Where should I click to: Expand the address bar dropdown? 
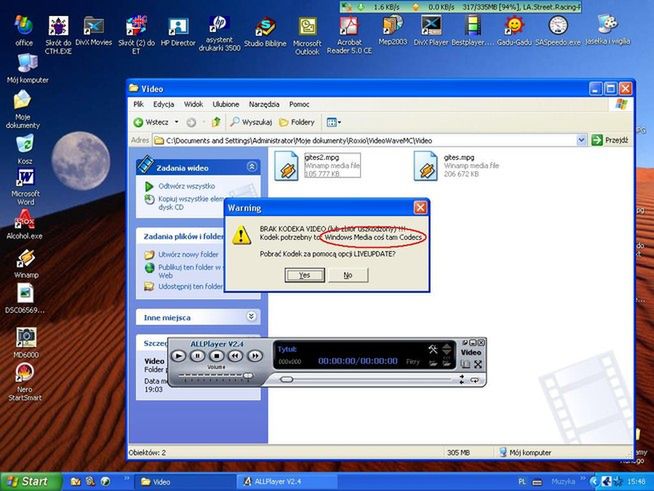click(x=581, y=141)
